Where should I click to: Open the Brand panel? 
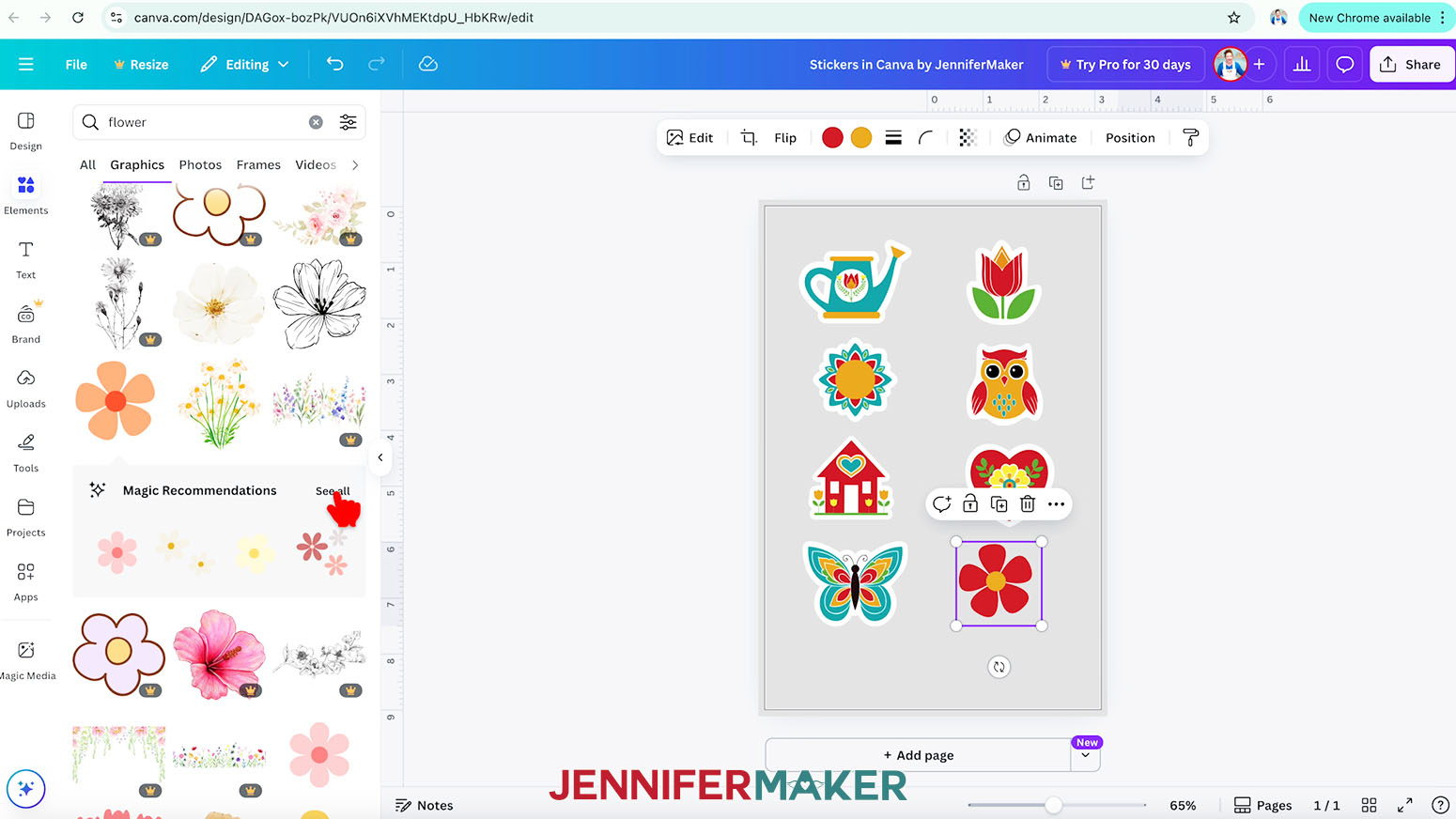point(25,324)
